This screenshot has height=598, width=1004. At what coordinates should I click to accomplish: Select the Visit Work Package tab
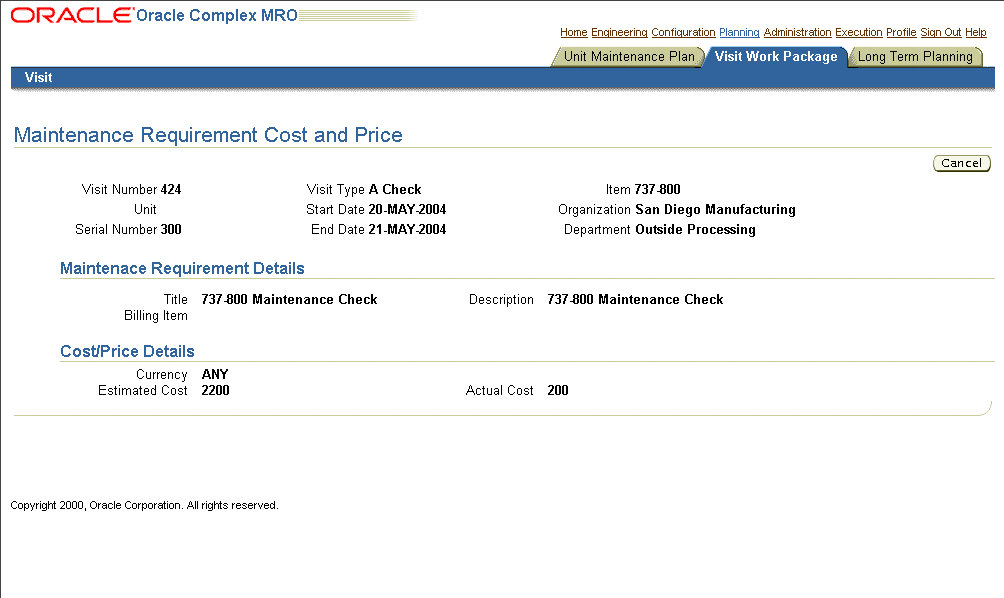[x=775, y=56]
